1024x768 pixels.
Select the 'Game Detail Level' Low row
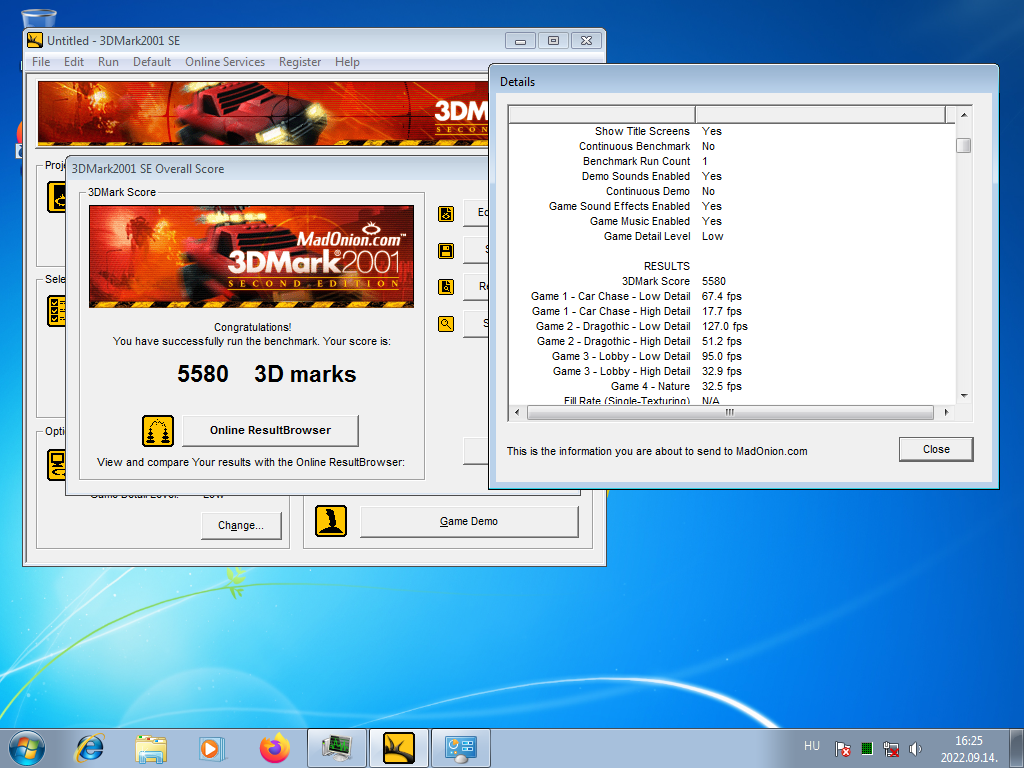coord(732,236)
